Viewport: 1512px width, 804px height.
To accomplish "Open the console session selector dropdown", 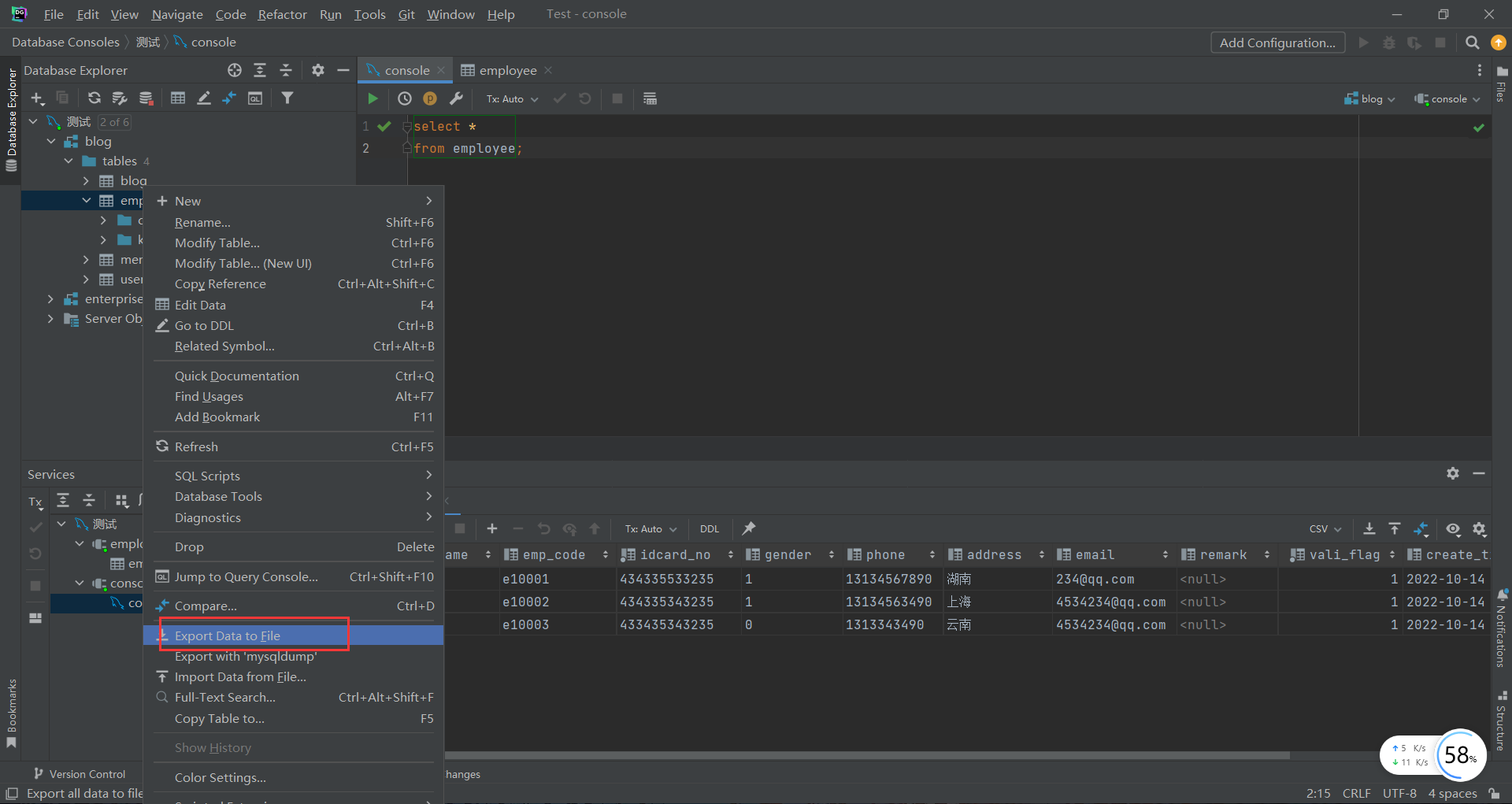I will point(1447,98).
